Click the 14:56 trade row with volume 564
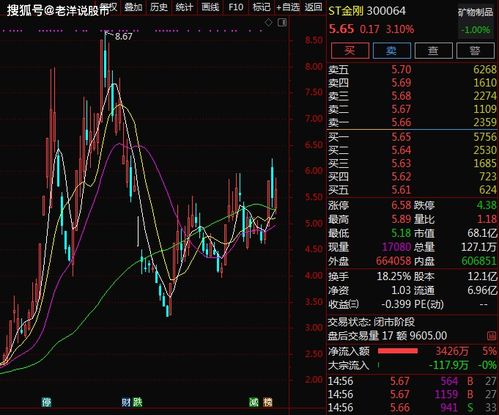Screen dimensions: 499x415 (412, 381)
